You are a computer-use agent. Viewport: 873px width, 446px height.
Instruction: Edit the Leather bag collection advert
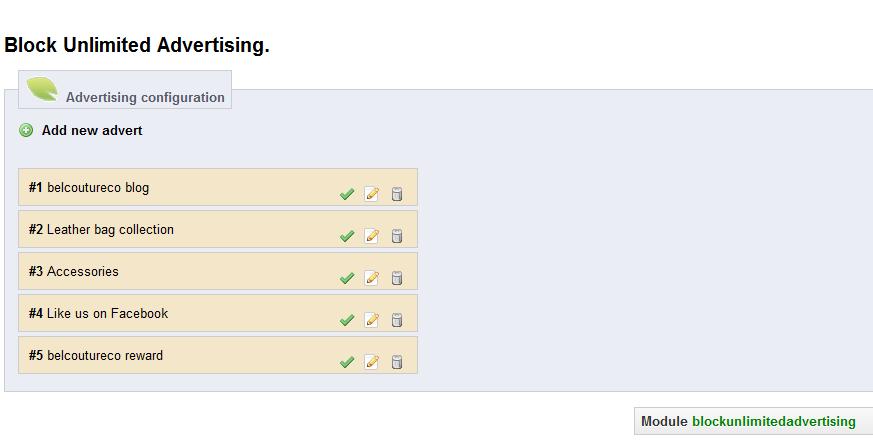(372, 236)
